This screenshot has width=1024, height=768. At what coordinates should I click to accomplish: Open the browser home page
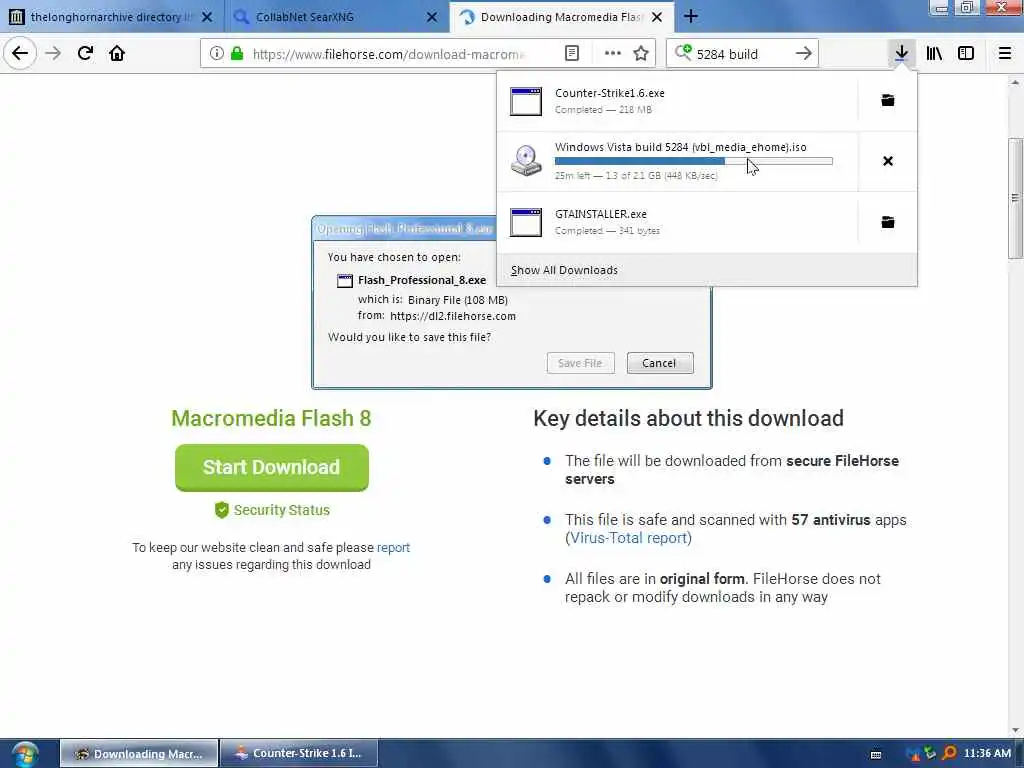click(117, 53)
